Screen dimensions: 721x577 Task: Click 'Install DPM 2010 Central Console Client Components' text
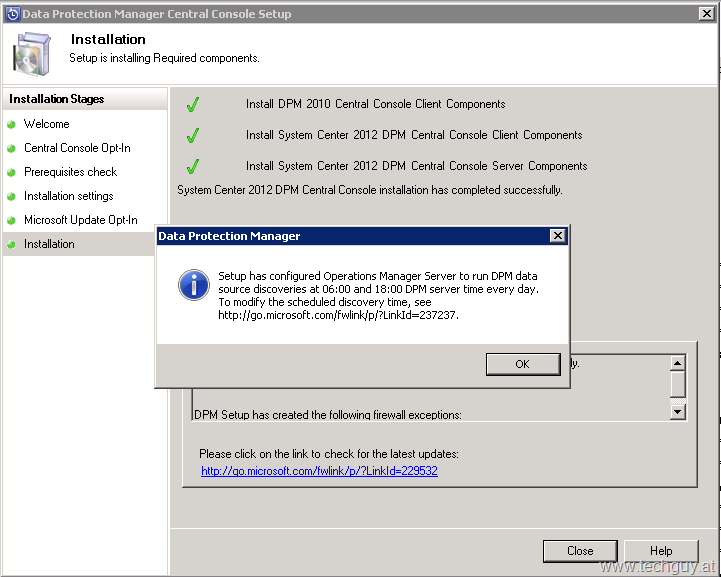[x=375, y=104]
